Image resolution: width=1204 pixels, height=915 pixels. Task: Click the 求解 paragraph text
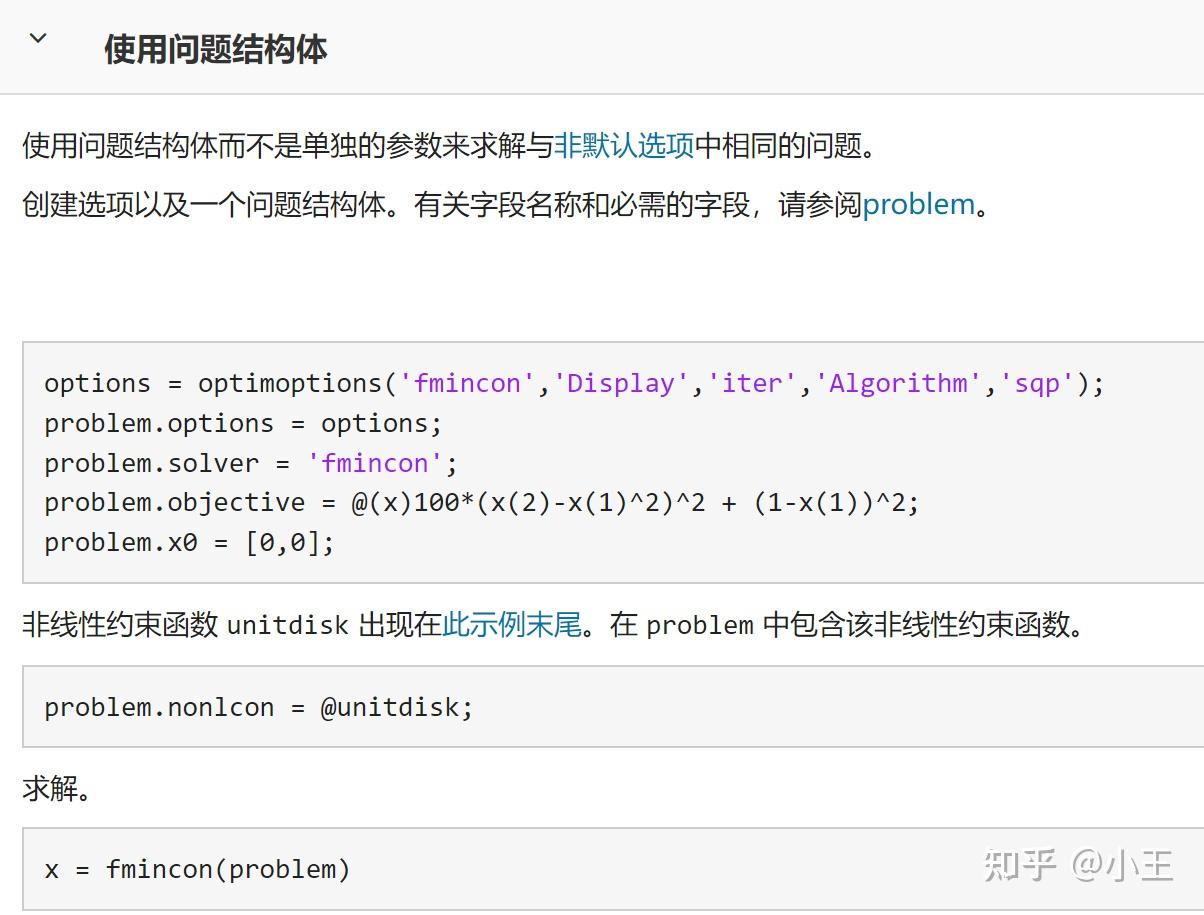57,789
